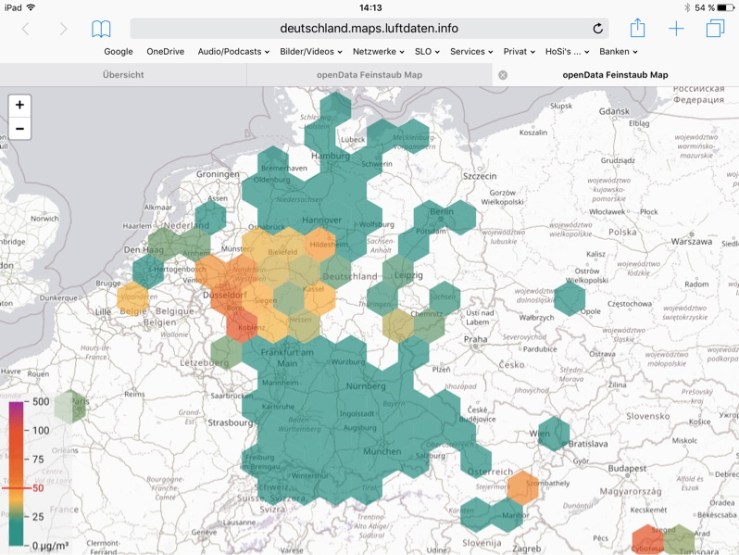Open the Netzwerke favorites dropdown

(378, 51)
